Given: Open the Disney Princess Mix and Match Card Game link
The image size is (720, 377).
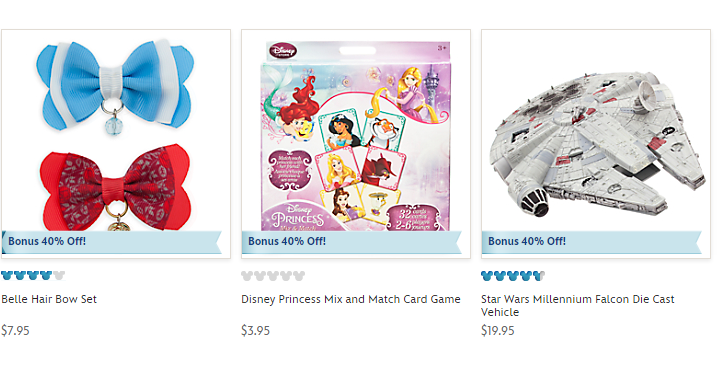Looking at the screenshot, I should coord(351,299).
